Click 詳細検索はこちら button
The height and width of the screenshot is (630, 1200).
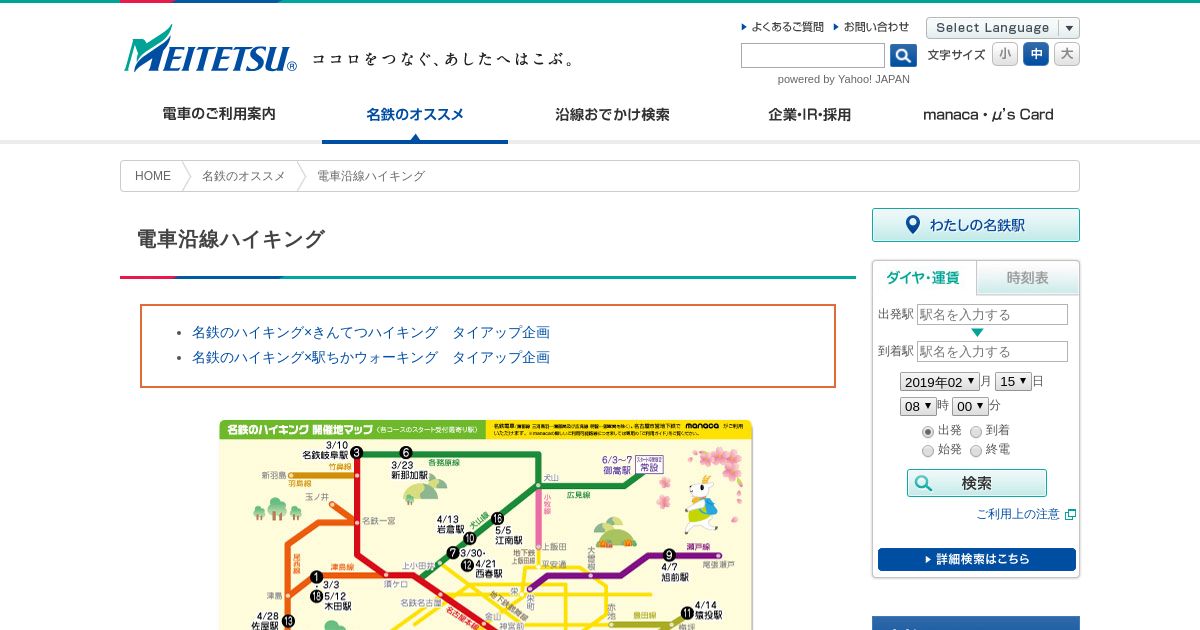tap(977, 559)
